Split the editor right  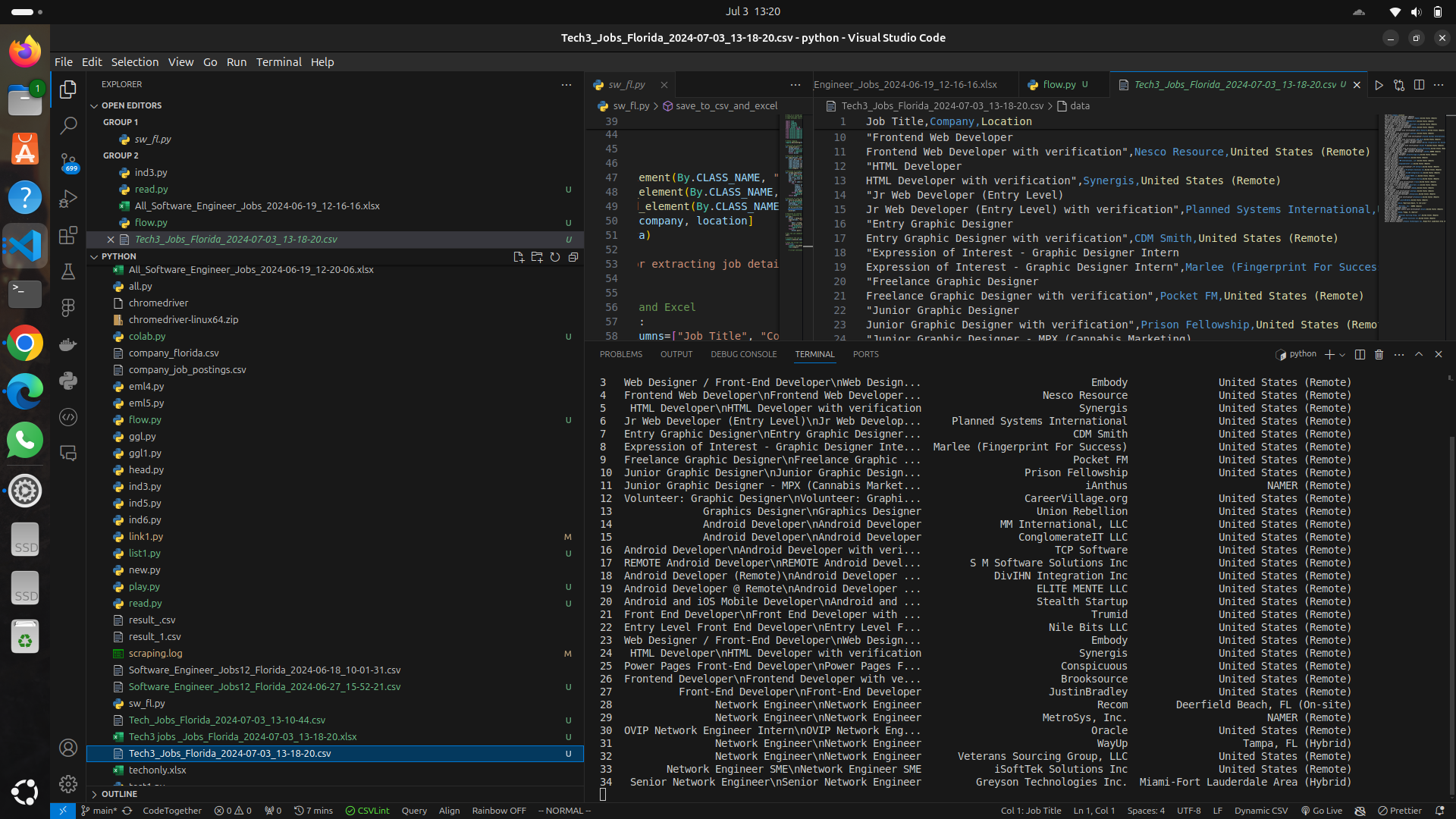click(x=1419, y=85)
